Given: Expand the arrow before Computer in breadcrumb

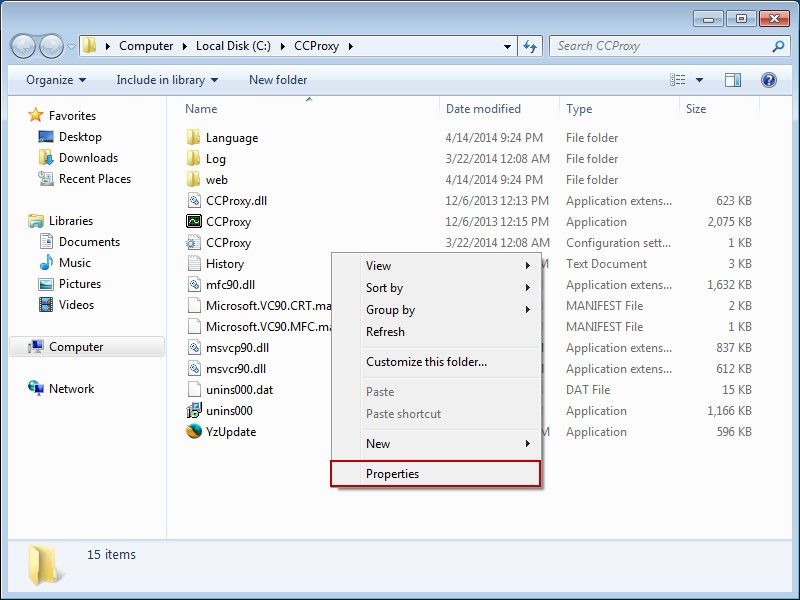Looking at the screenshot, I should [x=108, y=46].
